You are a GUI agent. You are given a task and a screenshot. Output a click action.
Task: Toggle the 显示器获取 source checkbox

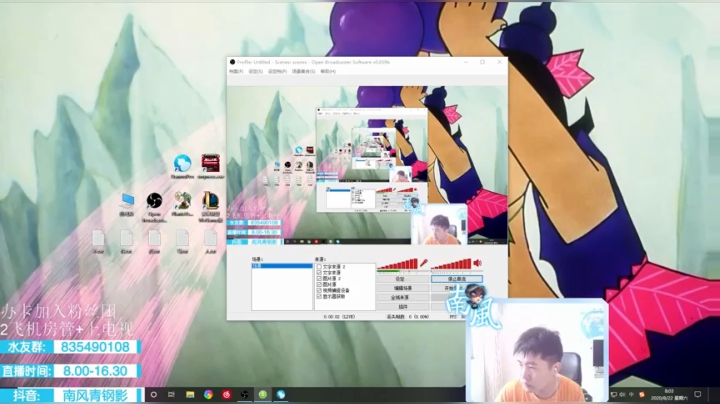click(x=319, y=297)
